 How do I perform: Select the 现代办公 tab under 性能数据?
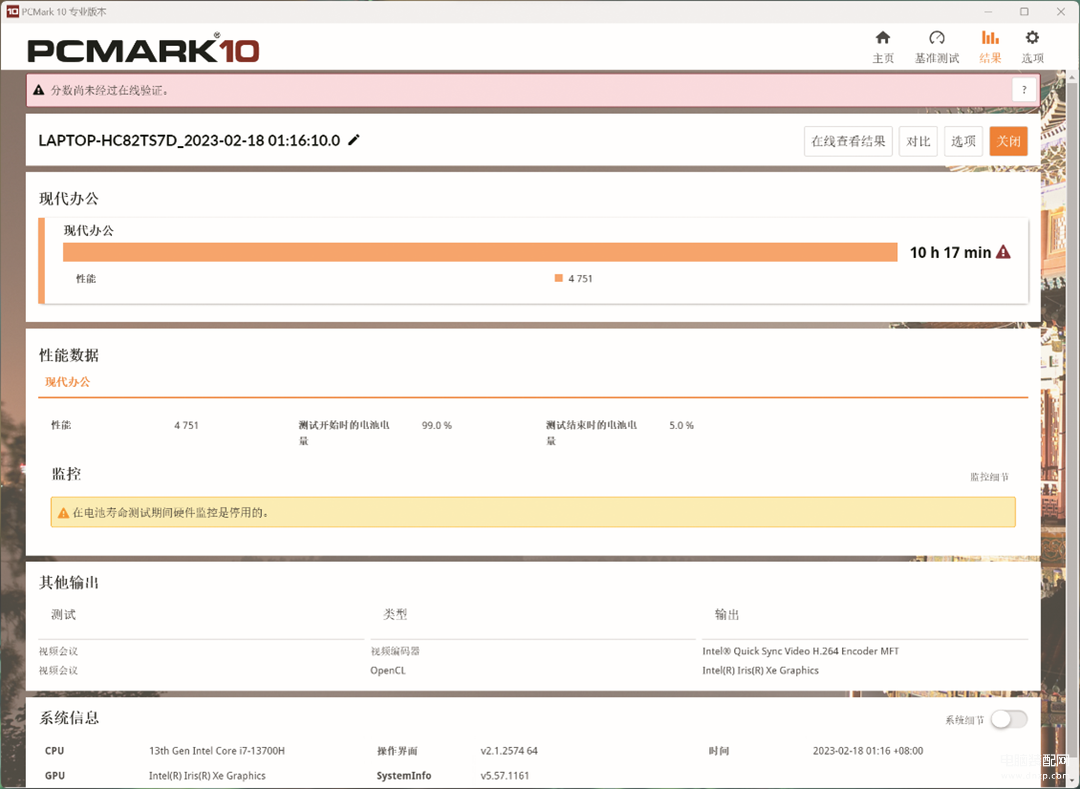[67, 382]
